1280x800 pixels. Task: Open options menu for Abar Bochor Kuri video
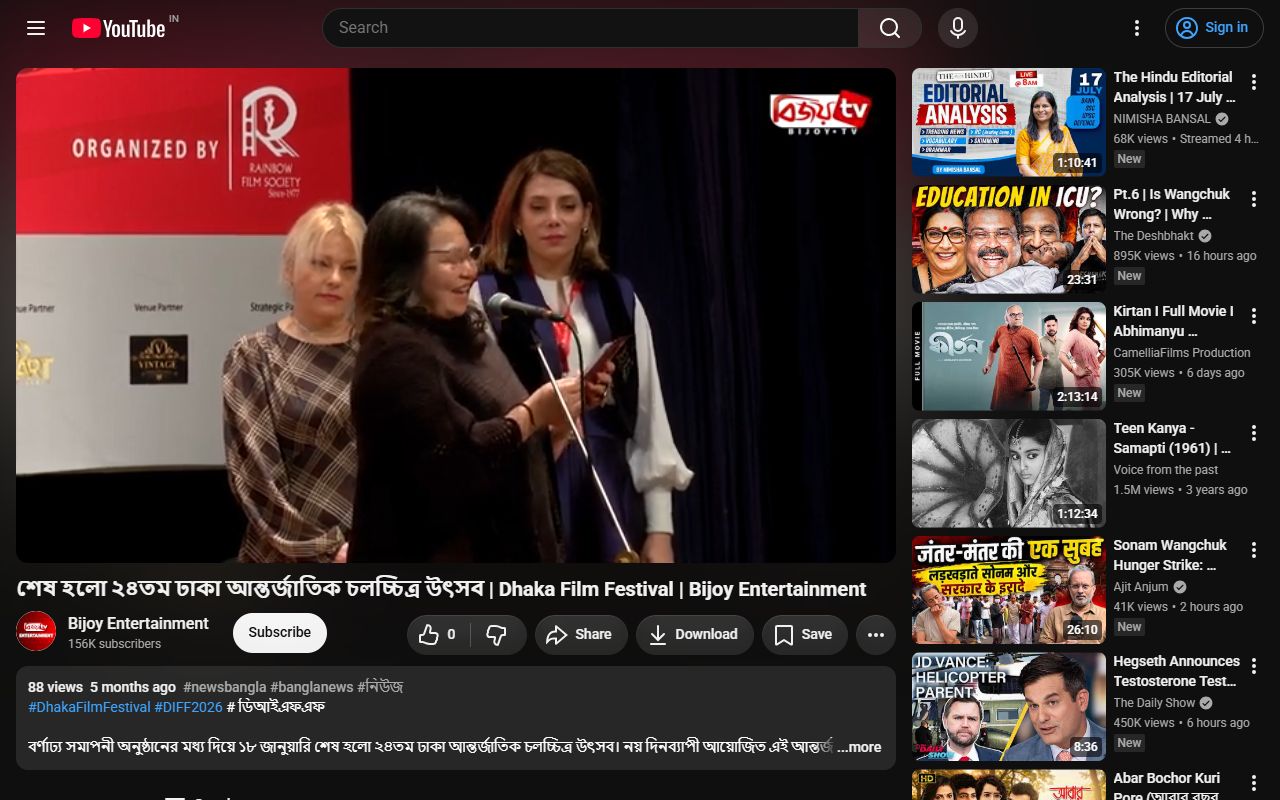coord(1254,784)
